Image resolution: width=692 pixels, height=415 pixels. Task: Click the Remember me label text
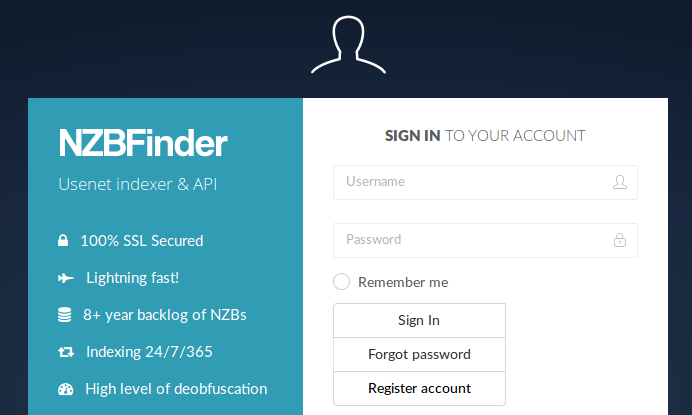click(x=403, y=282)
